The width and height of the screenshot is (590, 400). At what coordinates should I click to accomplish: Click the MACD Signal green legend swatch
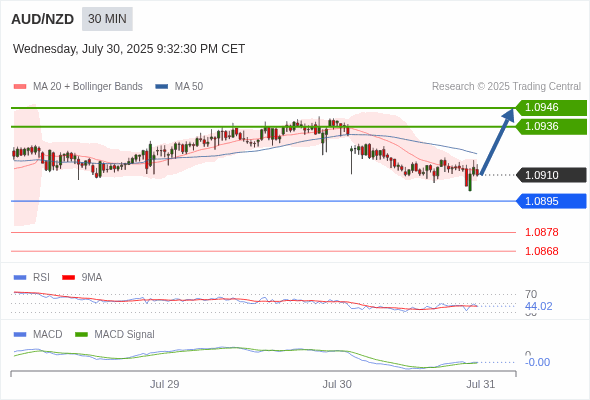tap(81, 335)
